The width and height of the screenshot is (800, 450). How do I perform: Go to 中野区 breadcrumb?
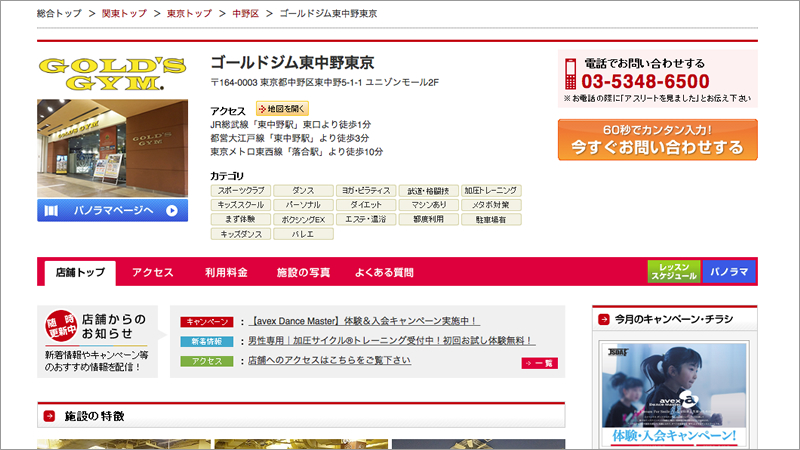(245, 14)
